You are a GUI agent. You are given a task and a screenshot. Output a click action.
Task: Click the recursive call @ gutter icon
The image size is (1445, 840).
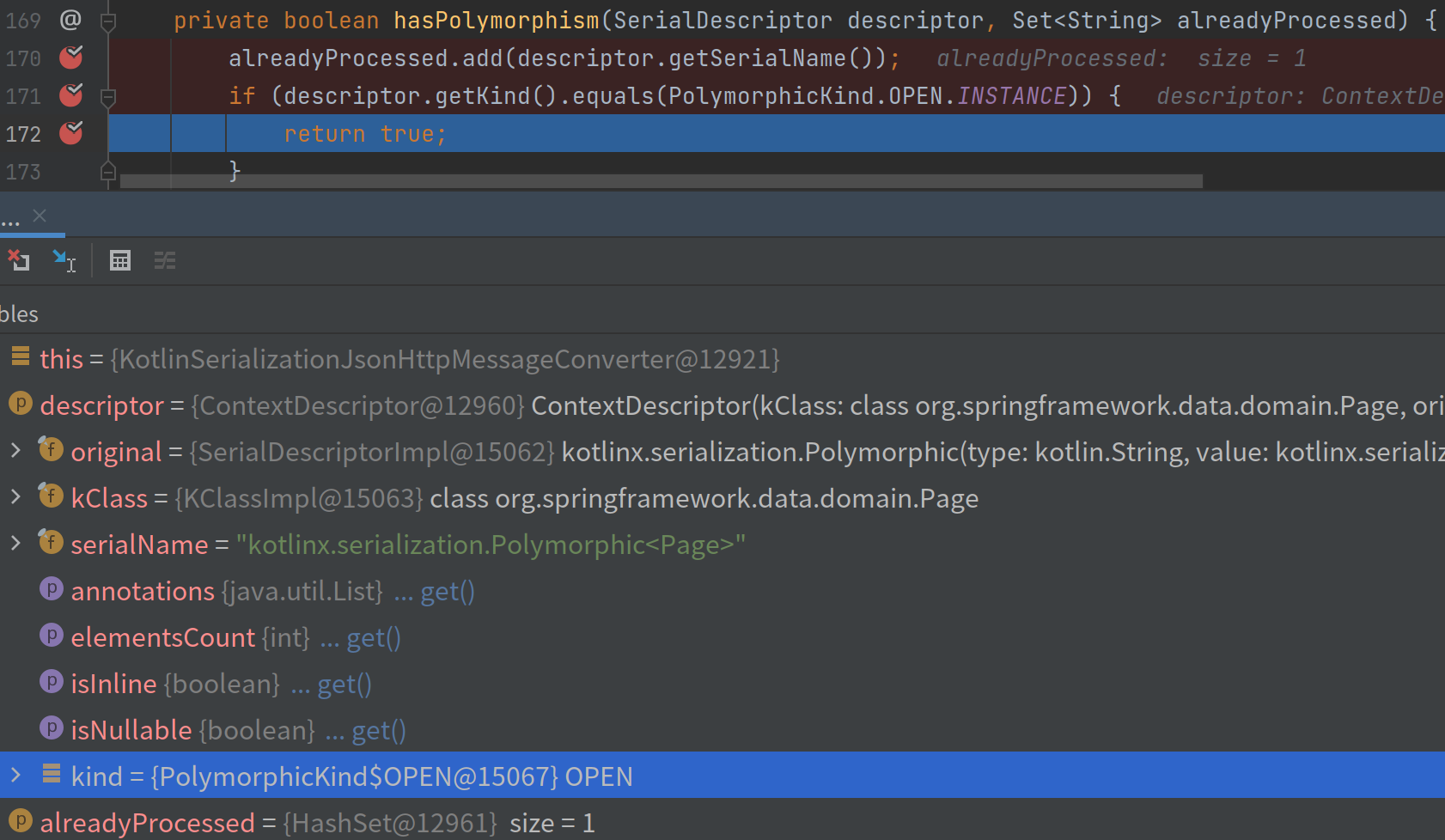[70, 20]
